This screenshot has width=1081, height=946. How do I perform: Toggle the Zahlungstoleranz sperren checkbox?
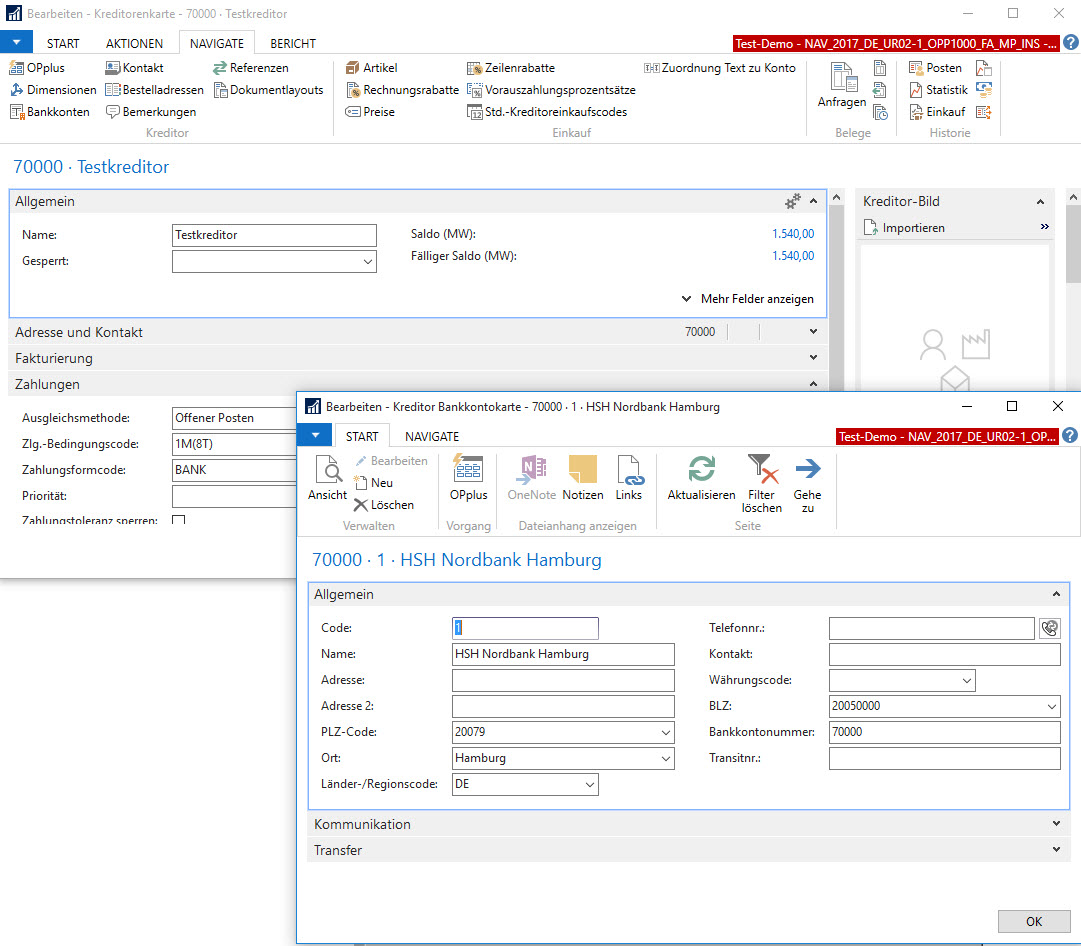pyautogui.click(x=179, y=520)
